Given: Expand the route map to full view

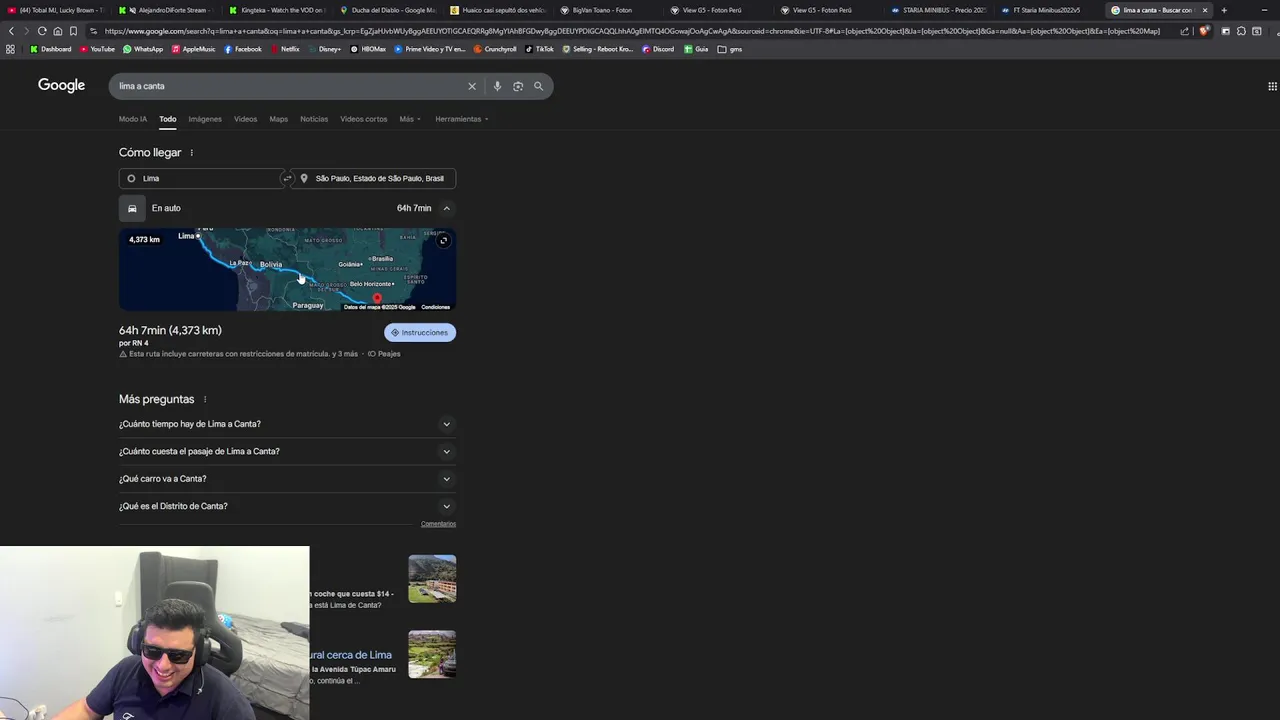Looking at the screenshot, I should pos(444,240).
